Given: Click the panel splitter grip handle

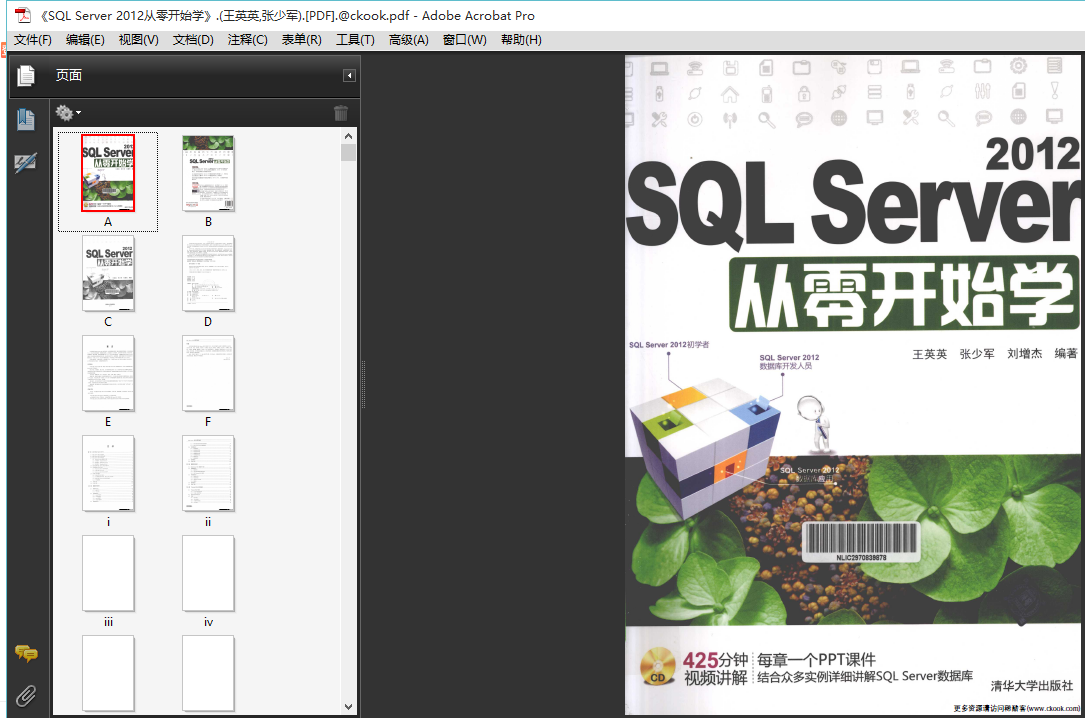Looking at the screenshot, I should 363,384.
